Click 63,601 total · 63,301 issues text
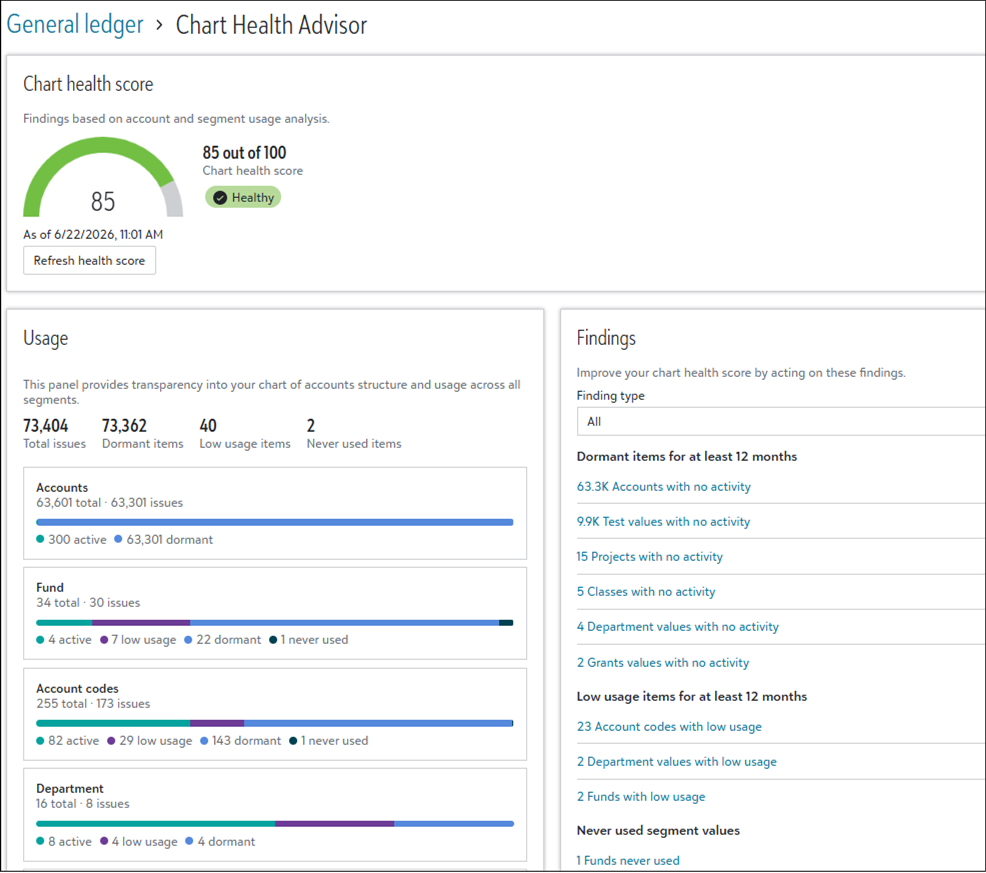This screenshot has width=986, height=873. [x=109, y=503]
